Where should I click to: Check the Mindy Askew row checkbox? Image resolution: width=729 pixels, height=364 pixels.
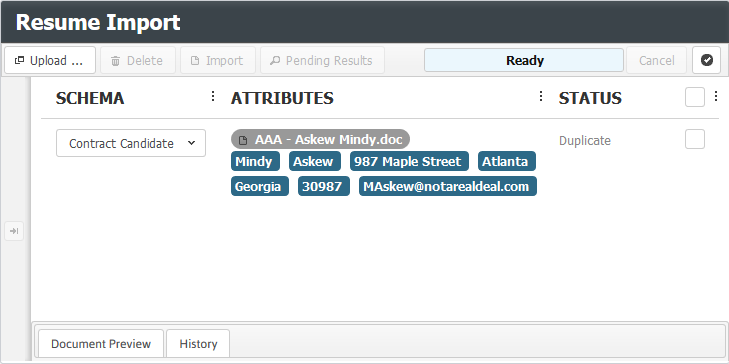click(x=695, y=139)
